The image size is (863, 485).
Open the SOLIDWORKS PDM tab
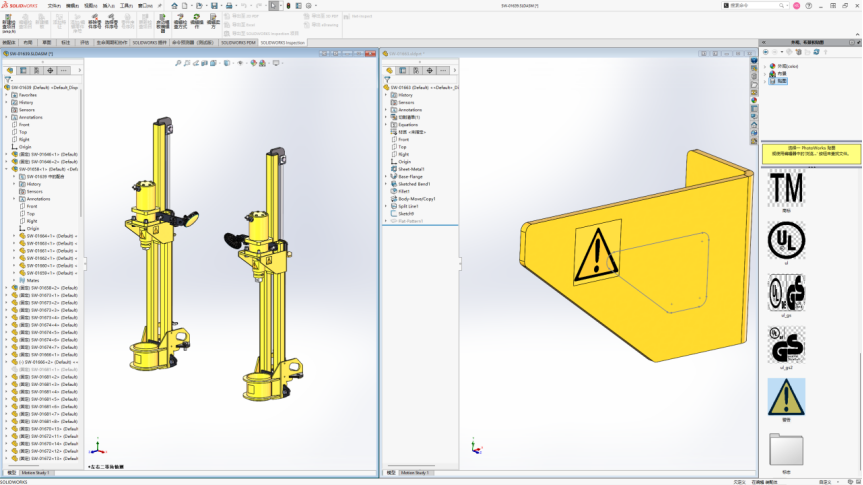(x=237, y=43)
